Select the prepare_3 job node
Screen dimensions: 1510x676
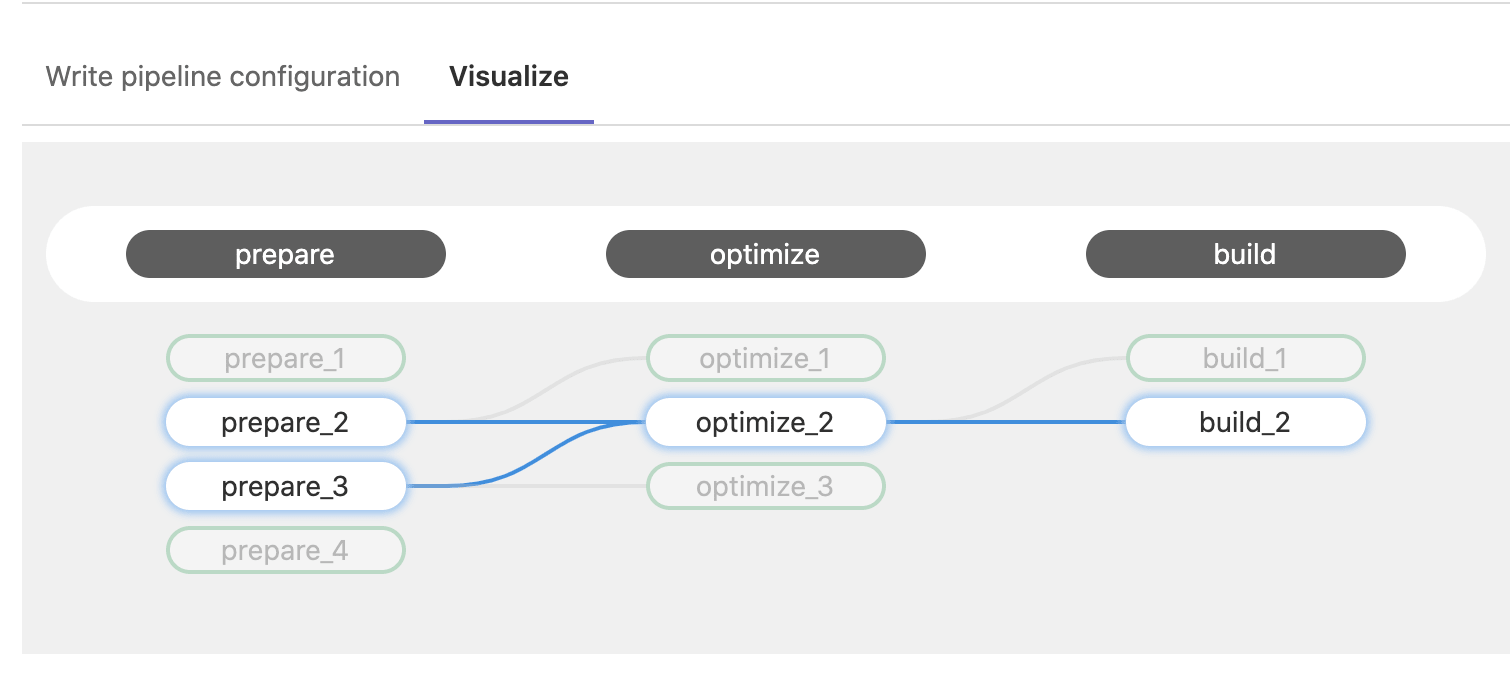tap(285, 486)
